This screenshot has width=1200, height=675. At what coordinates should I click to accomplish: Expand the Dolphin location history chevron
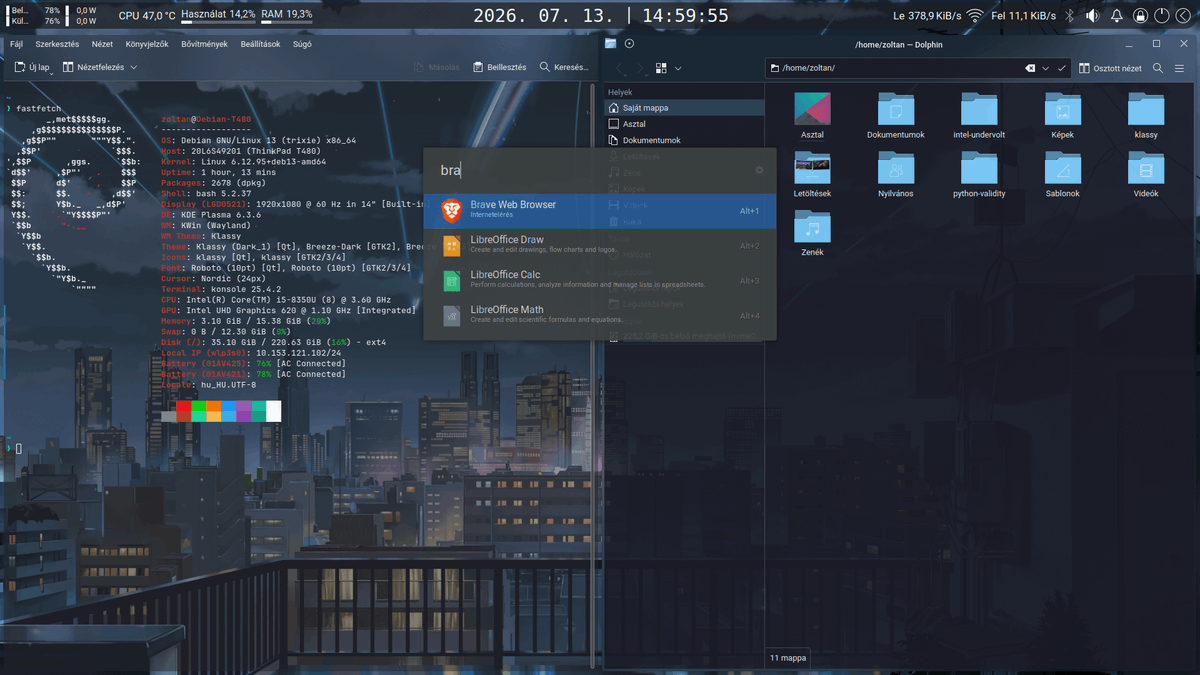point(1046,68)
